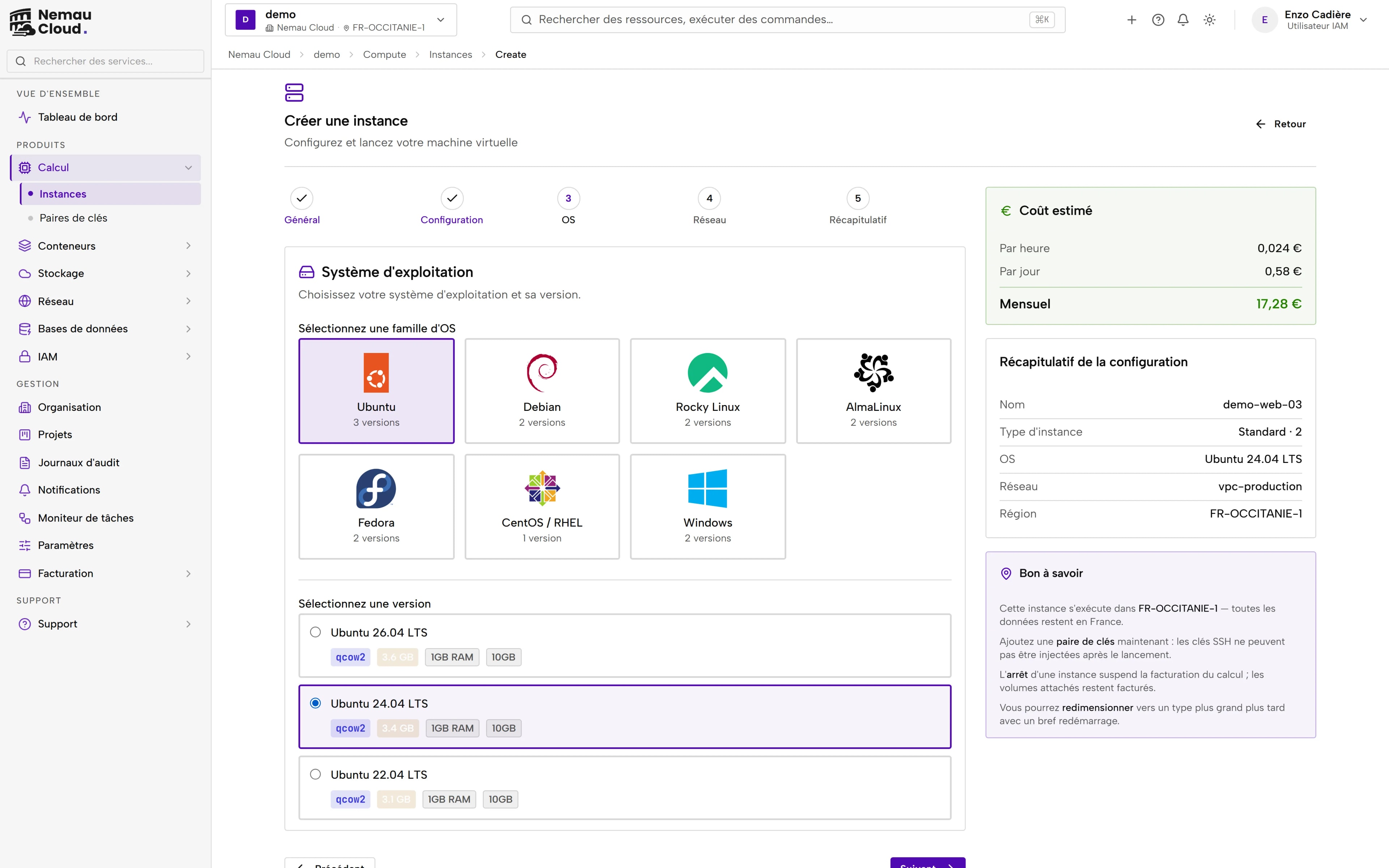Click the Nemau Cloud logo
Image resolution: width=1389 pixels, height=868 pixels.
click(x=51, y=22)
